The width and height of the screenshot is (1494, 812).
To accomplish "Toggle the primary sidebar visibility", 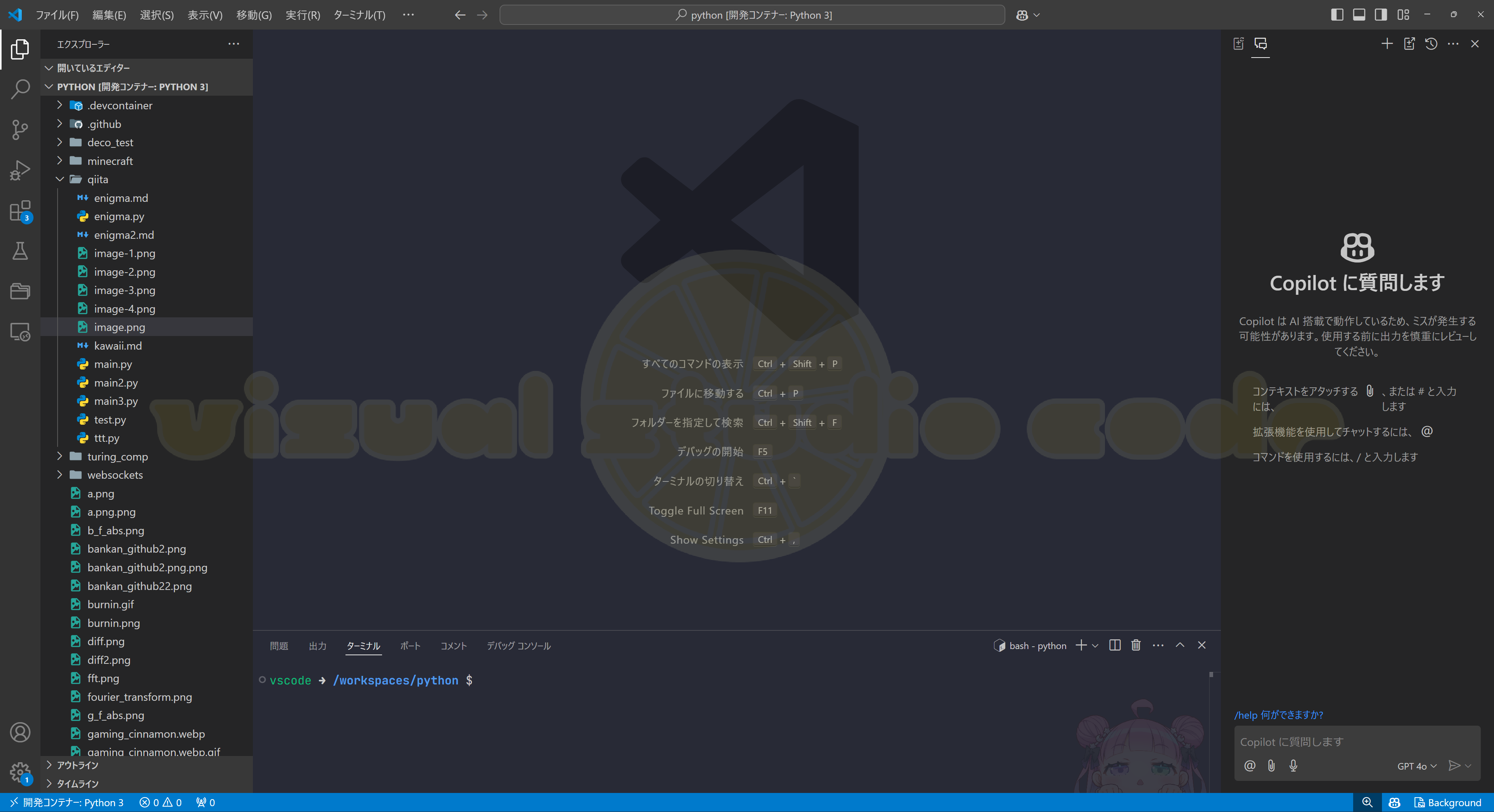I will pyautogui.click(x=1337, y=14).
